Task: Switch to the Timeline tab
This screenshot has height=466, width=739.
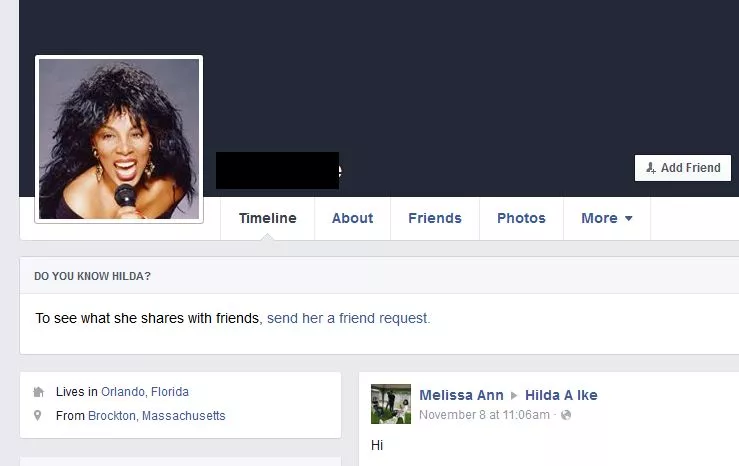Action: coord(267,218)
